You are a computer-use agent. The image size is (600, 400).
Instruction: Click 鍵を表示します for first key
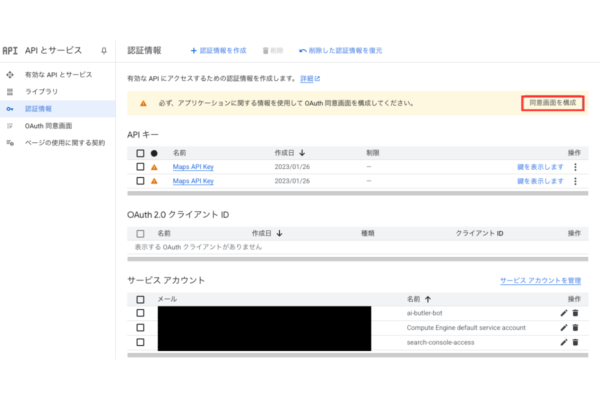(540, 167)
